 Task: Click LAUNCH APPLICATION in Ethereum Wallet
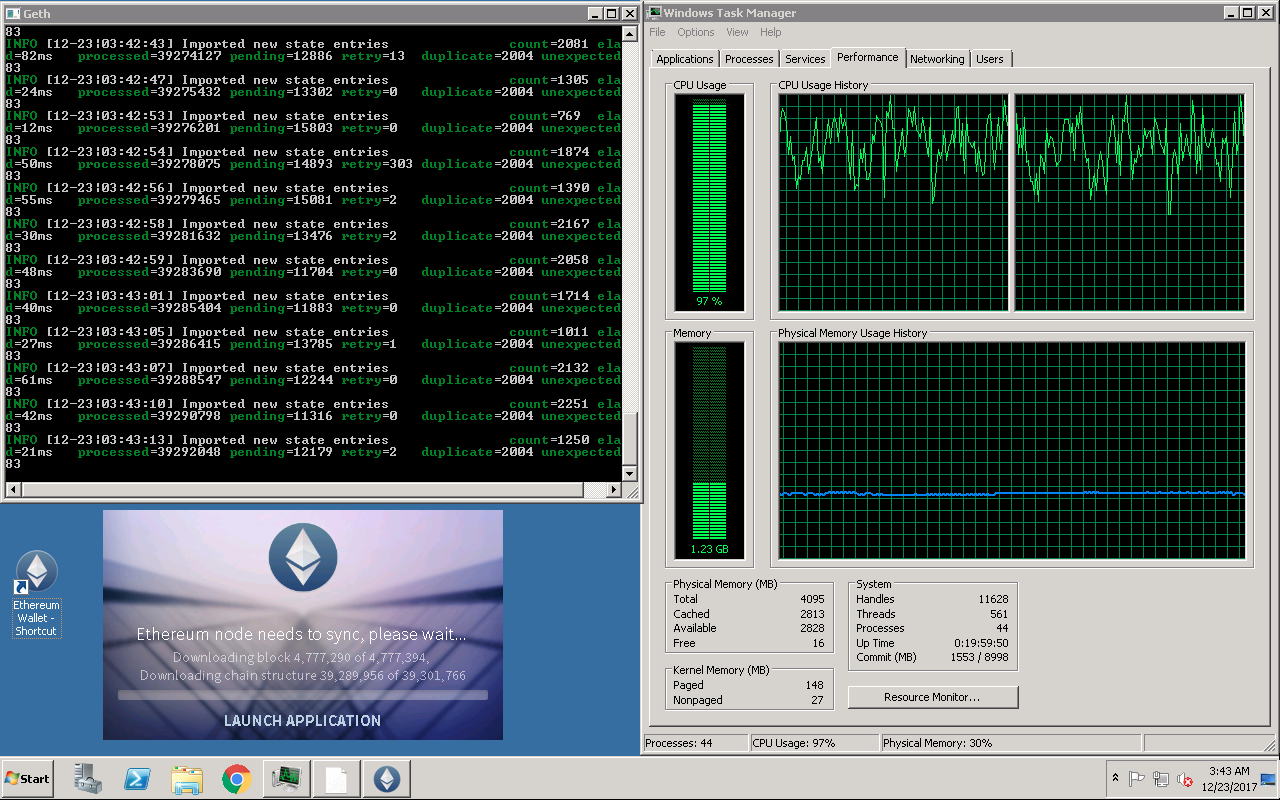(302, 720)
